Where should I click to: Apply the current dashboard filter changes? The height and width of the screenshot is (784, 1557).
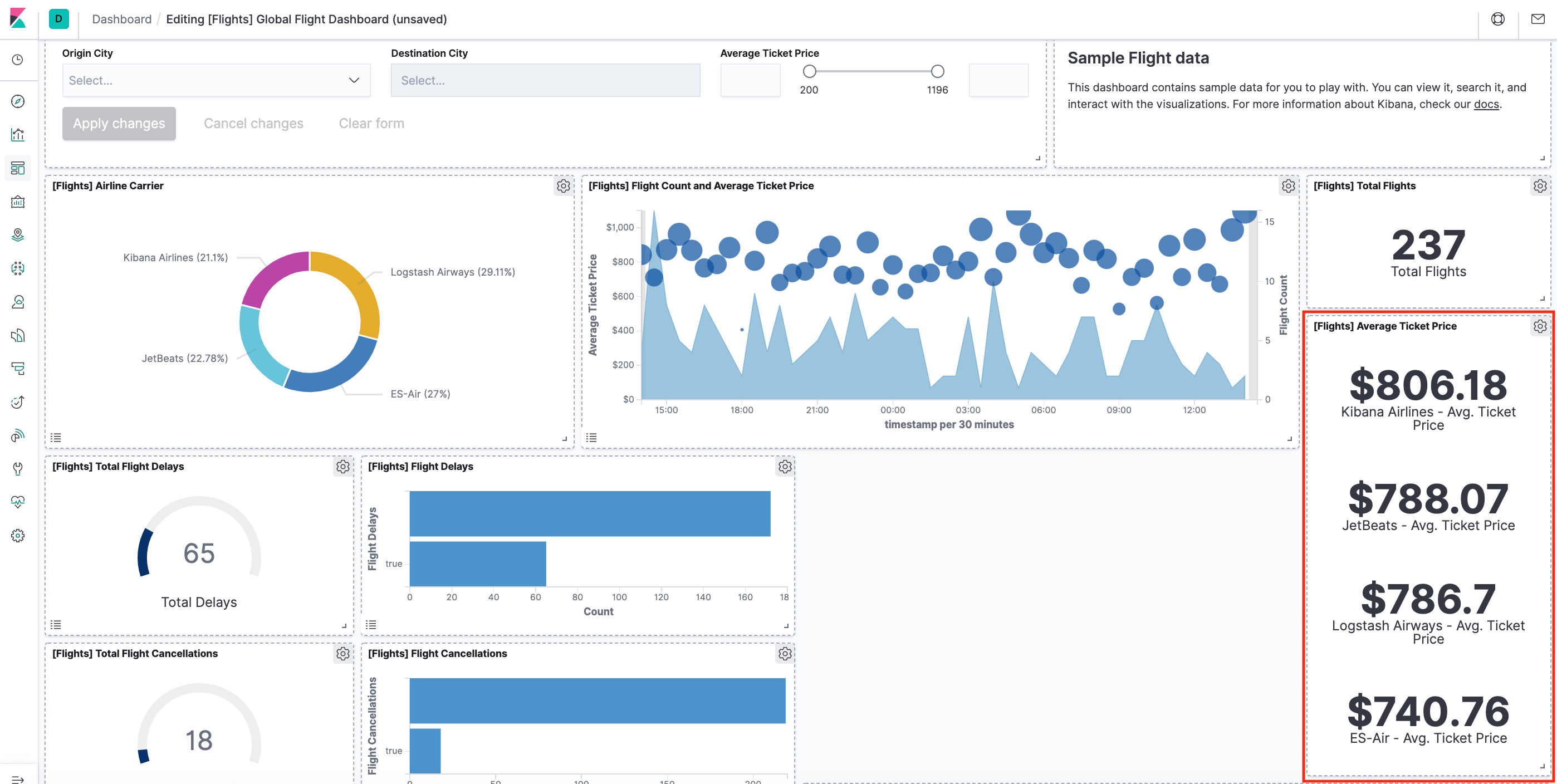(119, 123)
